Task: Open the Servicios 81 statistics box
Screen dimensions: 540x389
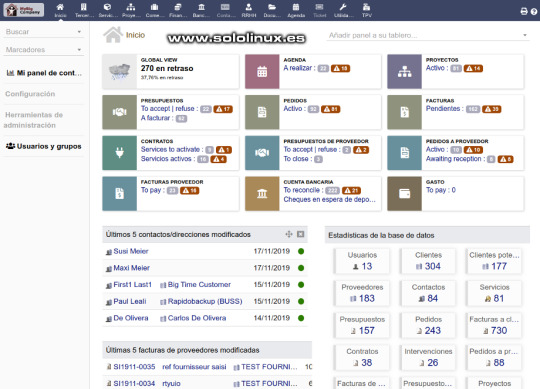Action: (494, 293)
